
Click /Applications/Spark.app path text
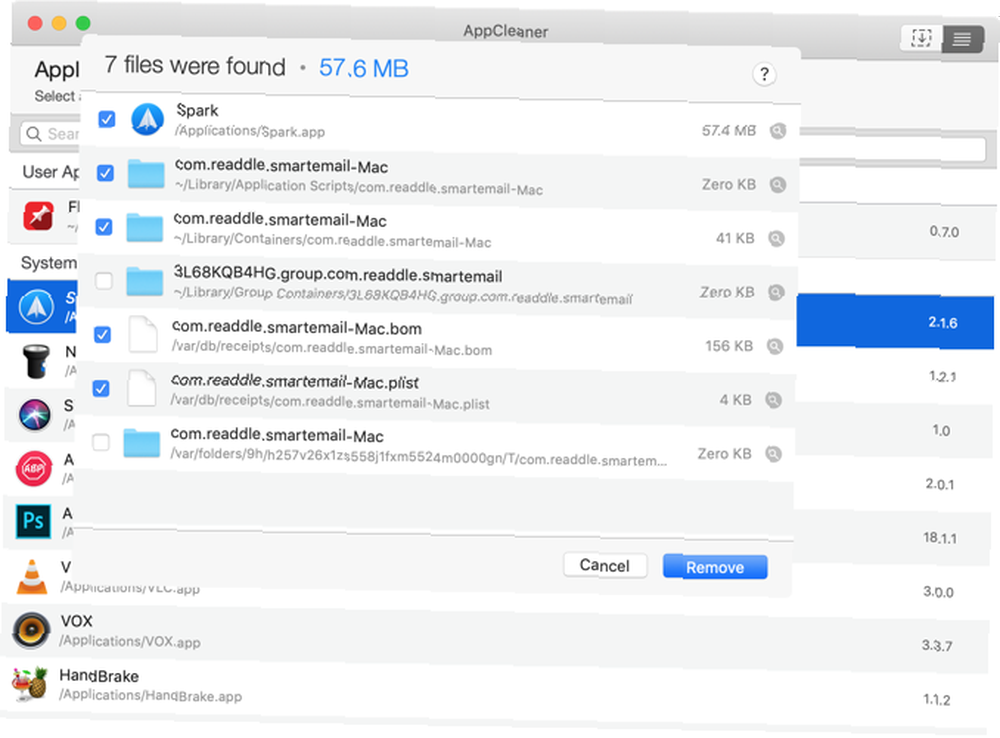click(x=250, y=131)
